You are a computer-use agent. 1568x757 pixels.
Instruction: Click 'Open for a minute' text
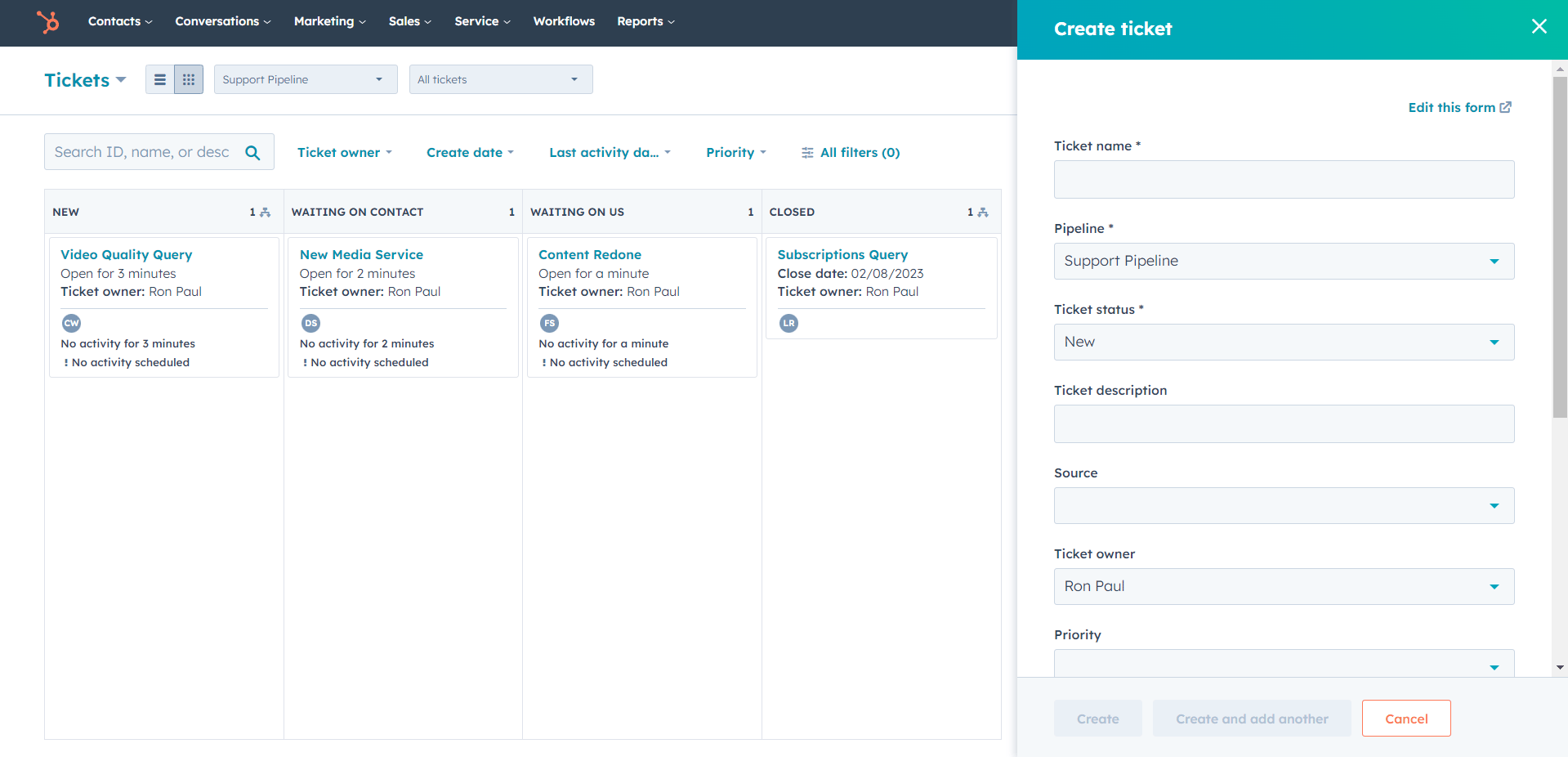[593, 273]
